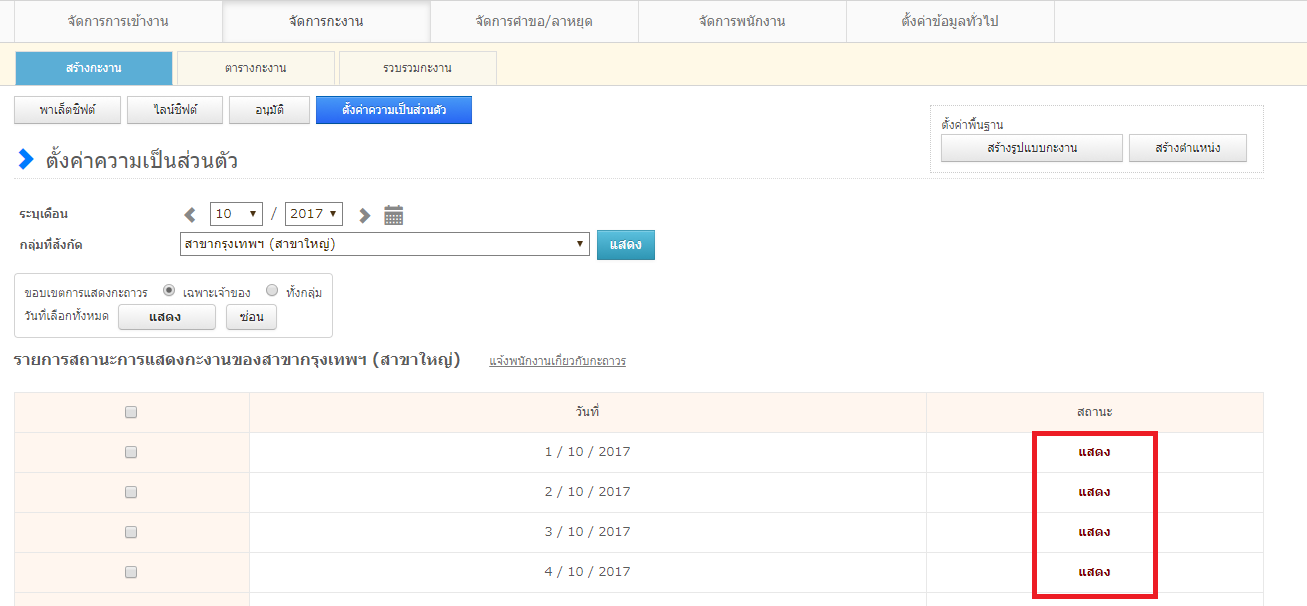Click the พาเล็ตชิฟต์ button
1307x606 pixels.
68,110
